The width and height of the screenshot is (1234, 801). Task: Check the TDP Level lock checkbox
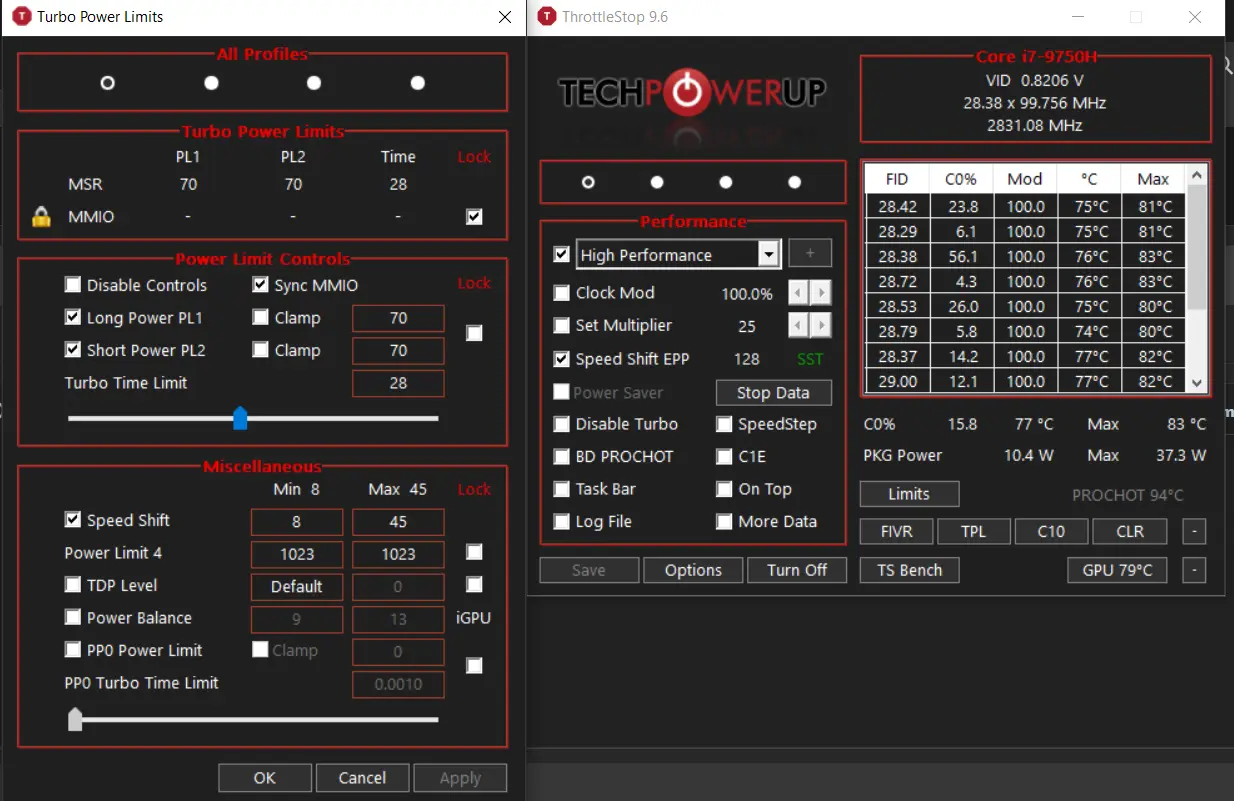pyautogui.click(x=475, y=584)
